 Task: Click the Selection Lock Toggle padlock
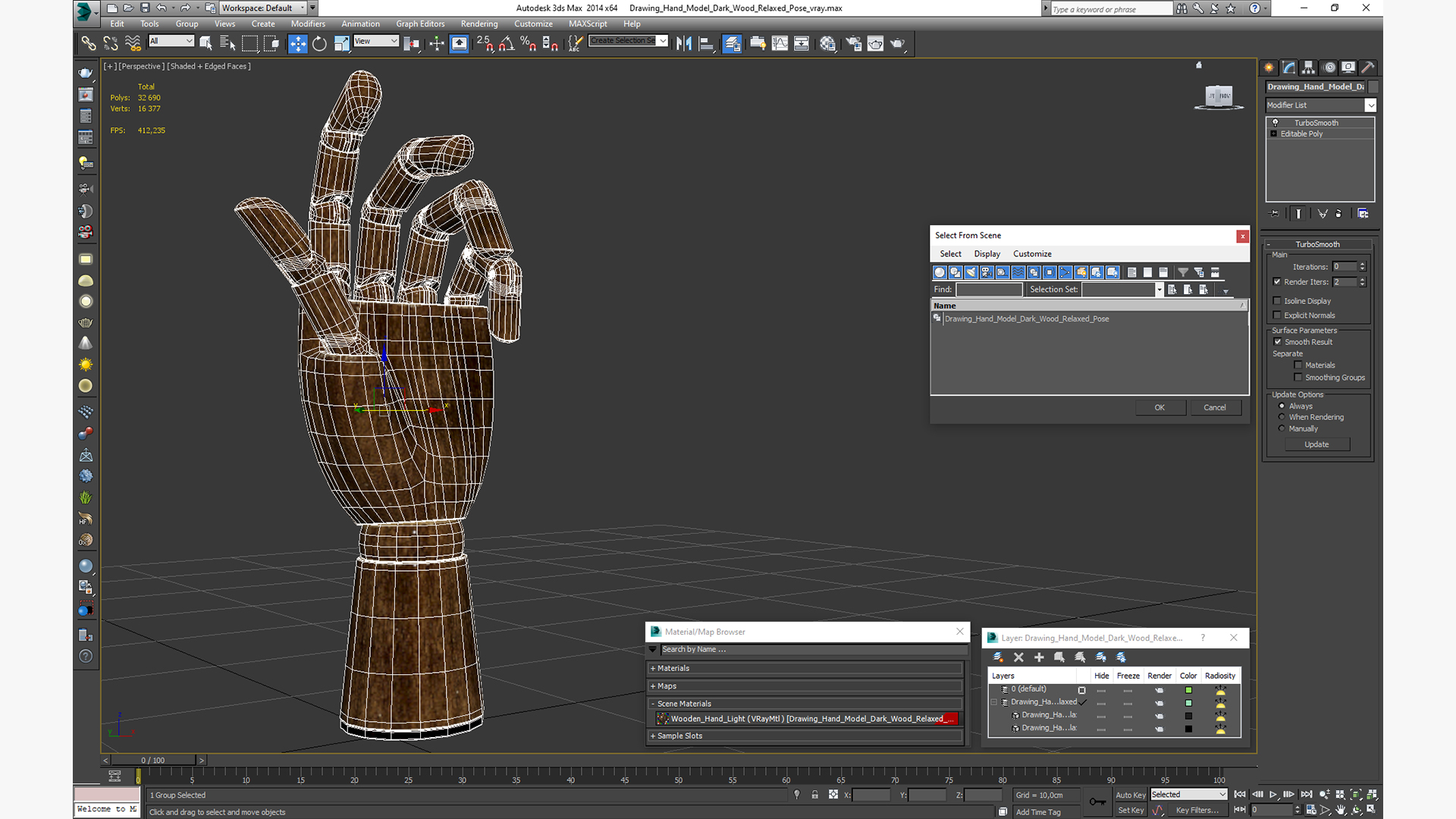pos(814,795)
